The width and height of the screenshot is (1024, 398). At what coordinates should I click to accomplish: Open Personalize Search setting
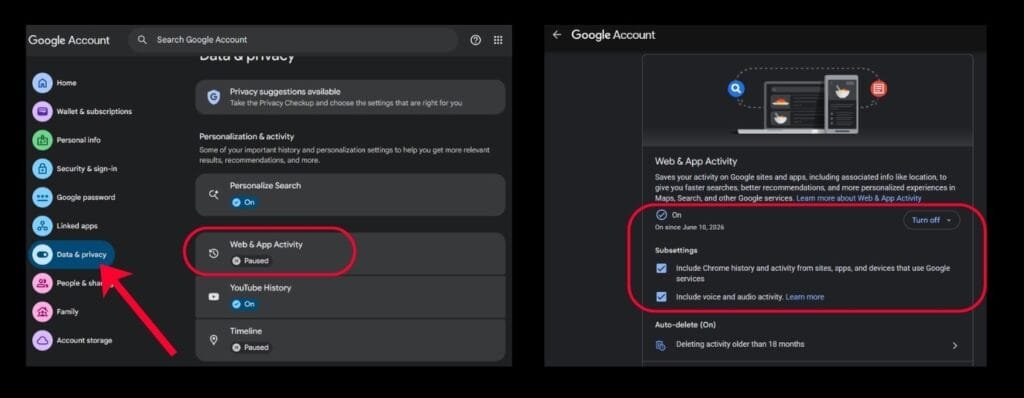(x=350, y=194)
